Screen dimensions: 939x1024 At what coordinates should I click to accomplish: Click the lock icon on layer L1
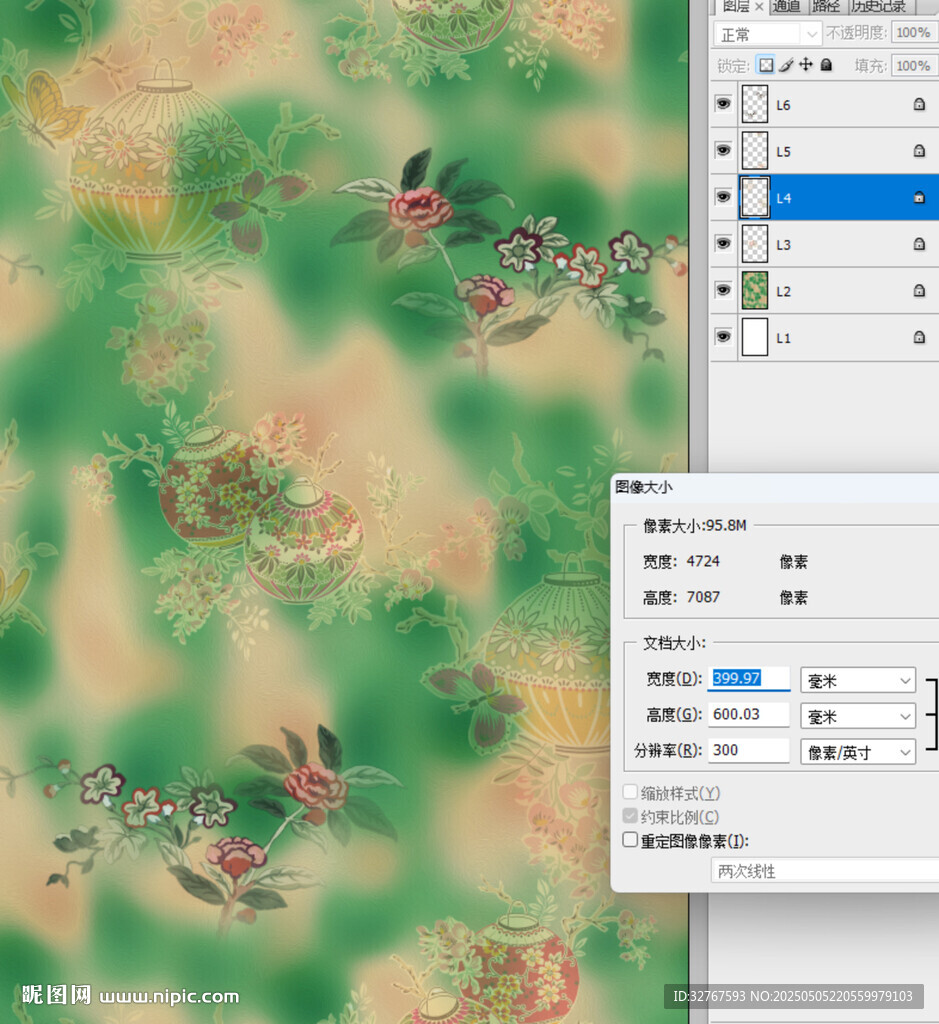click(919, 337)
